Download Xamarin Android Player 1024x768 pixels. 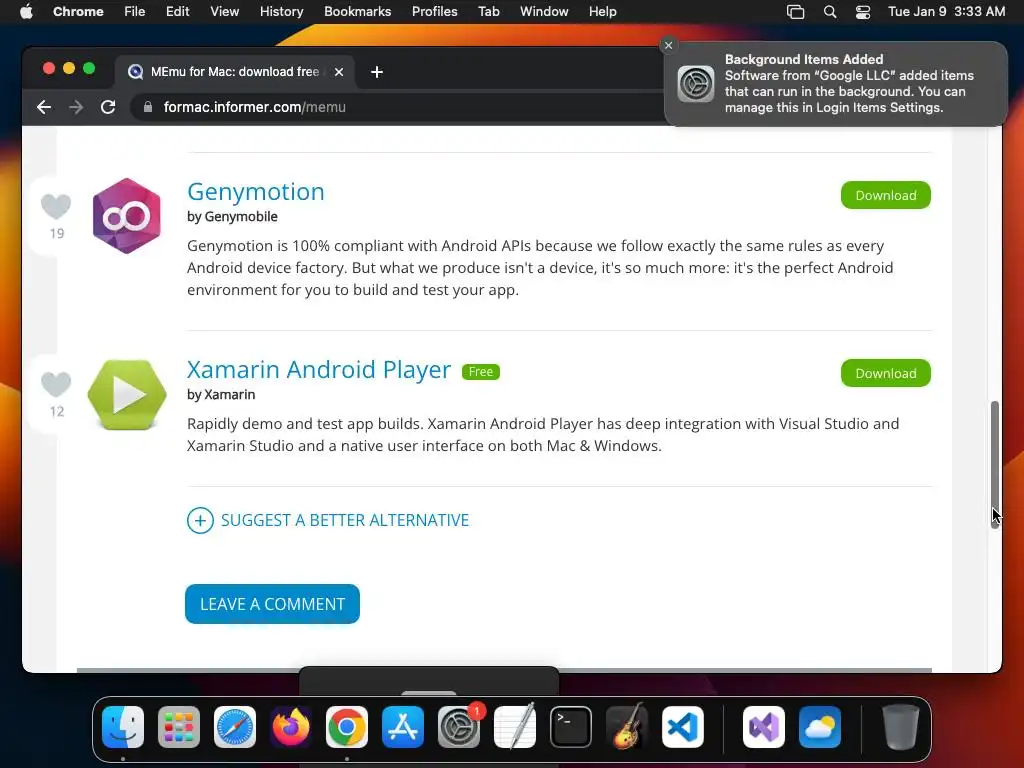point(886,373)
